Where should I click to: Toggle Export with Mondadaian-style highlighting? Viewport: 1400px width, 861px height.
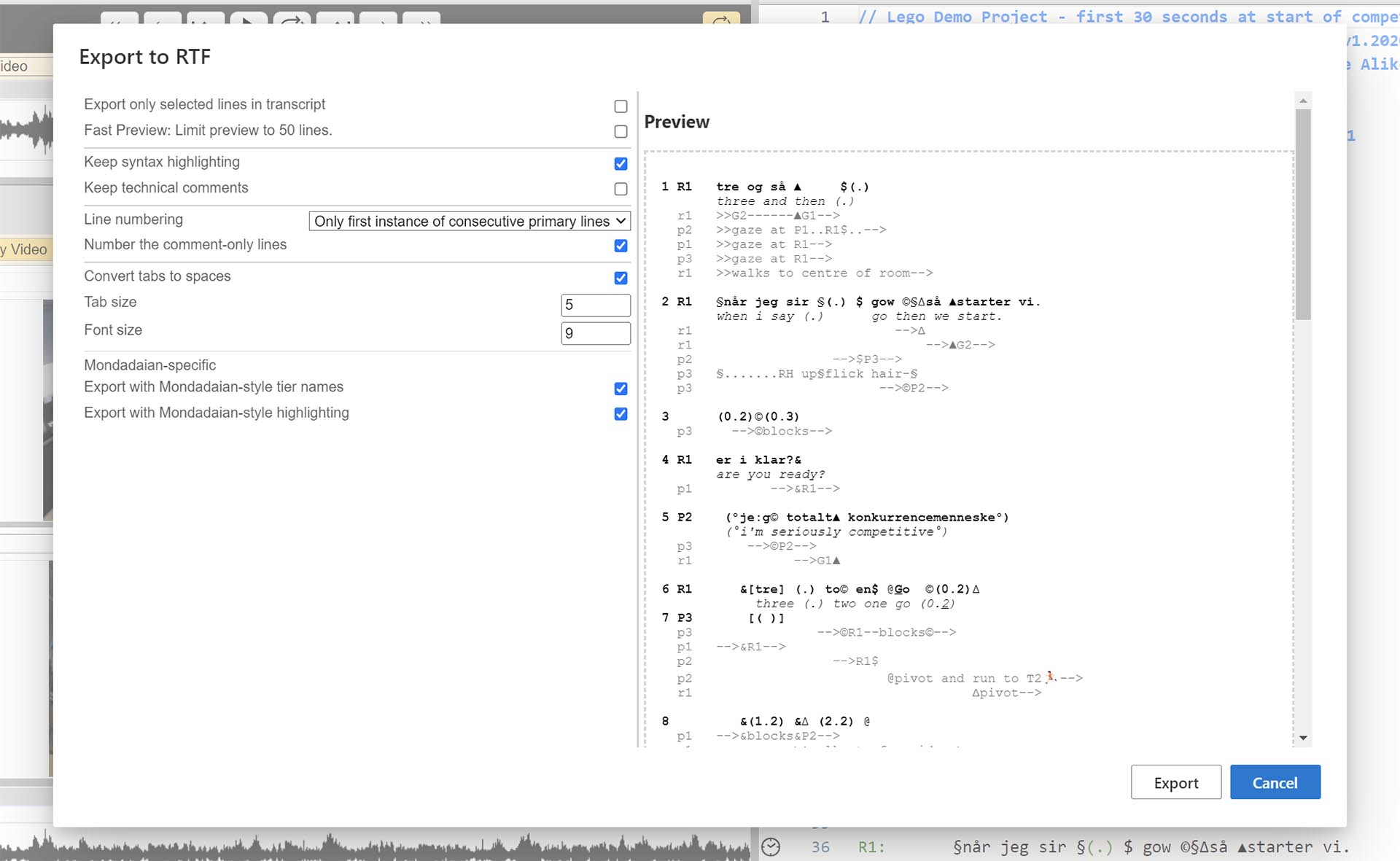[x=621, y=414]
